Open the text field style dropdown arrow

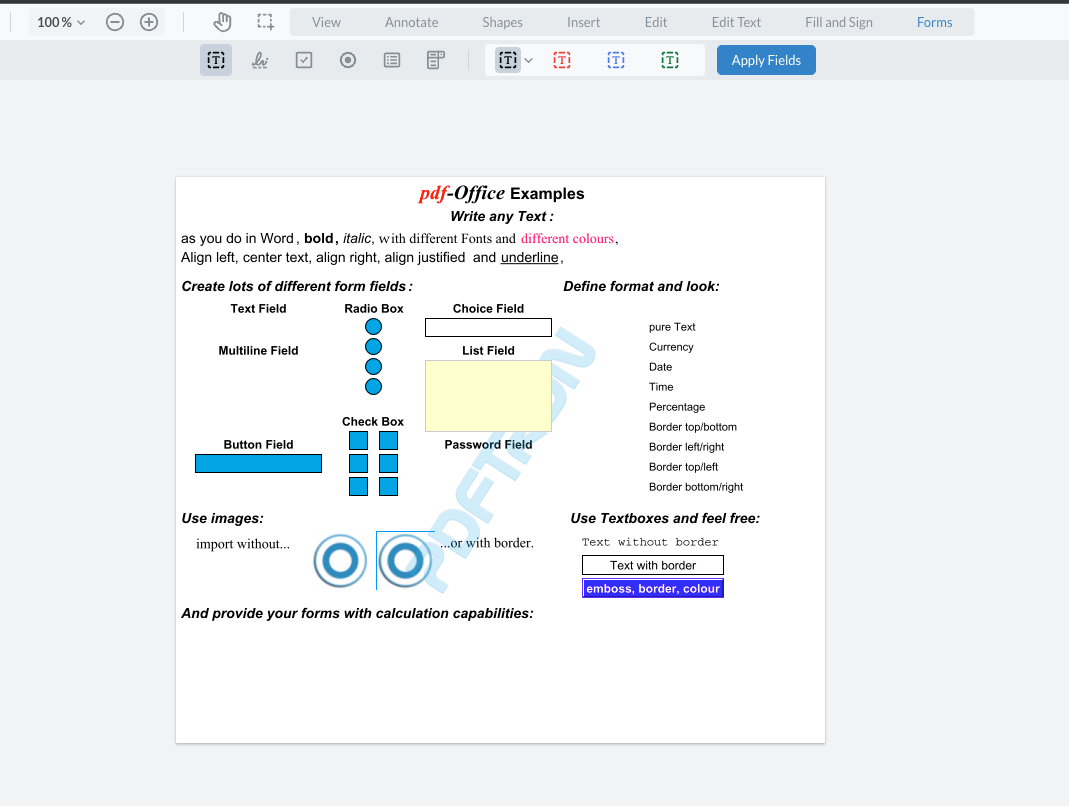[528, 60]
